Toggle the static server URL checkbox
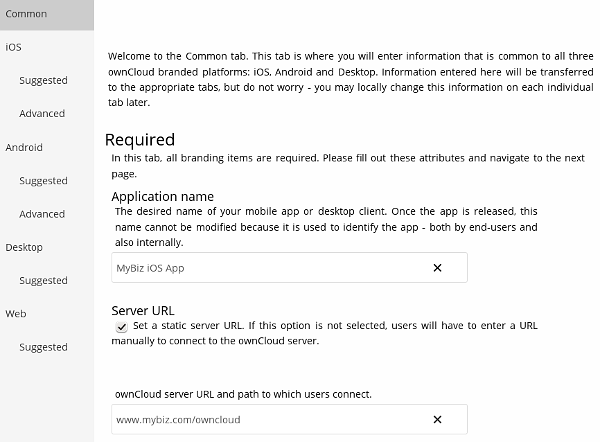Viewport: 600px width, 442px height. [121, 326]
